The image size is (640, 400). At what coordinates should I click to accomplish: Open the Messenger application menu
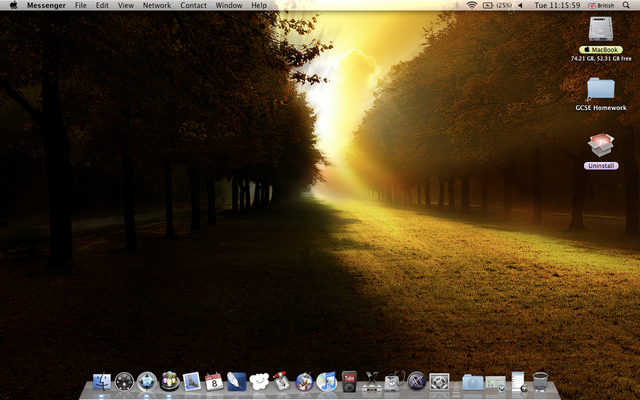click(x=46, y=5)
